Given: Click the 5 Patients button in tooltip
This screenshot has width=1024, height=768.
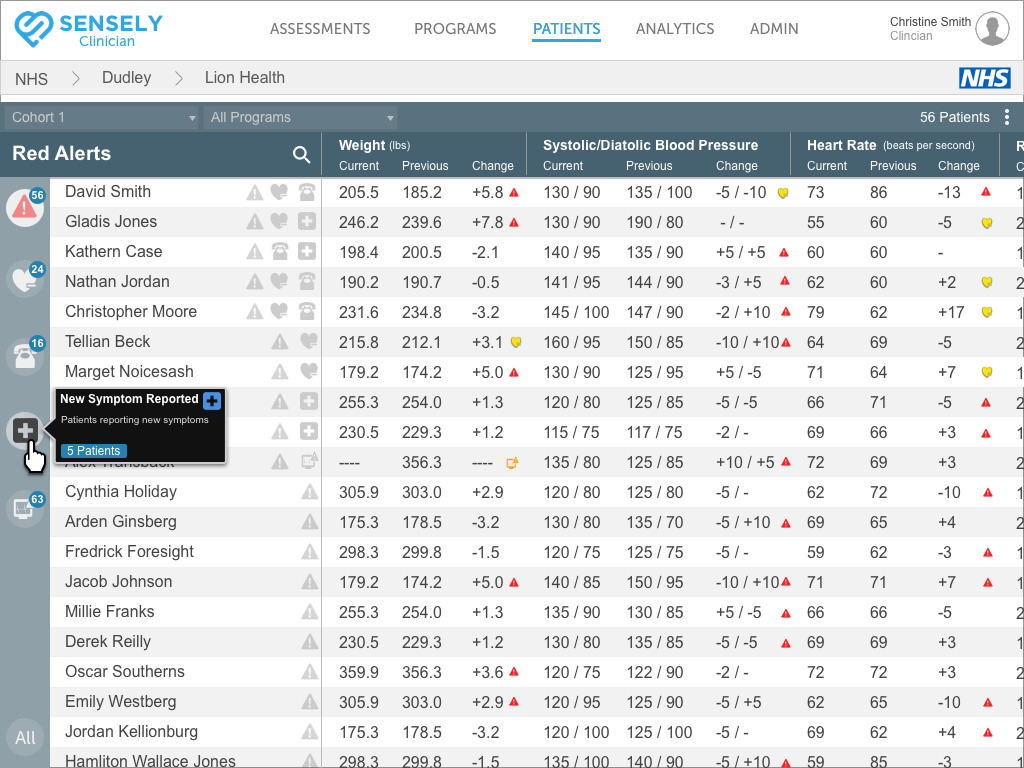Looking at the screenshot, I should pyautogui.click(x=94, y=451).
